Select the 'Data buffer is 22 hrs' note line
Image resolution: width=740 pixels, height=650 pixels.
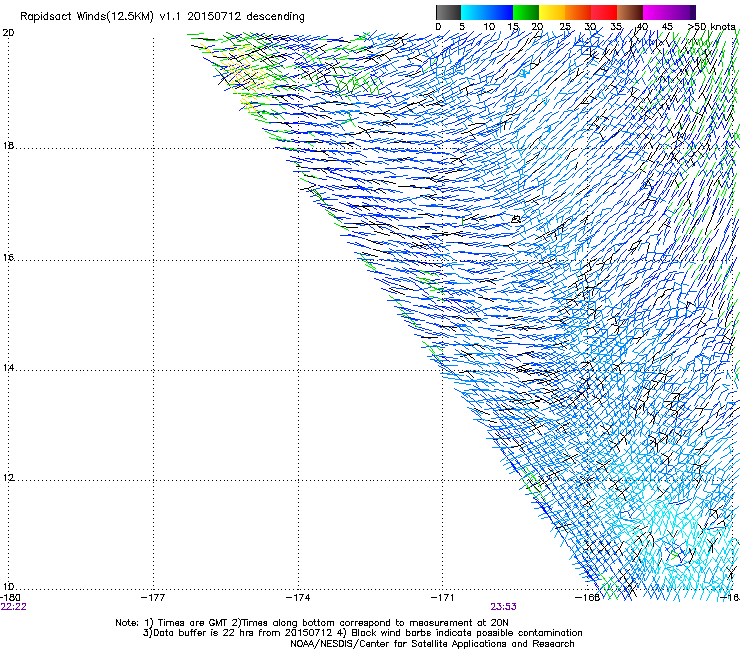[362, 633]
